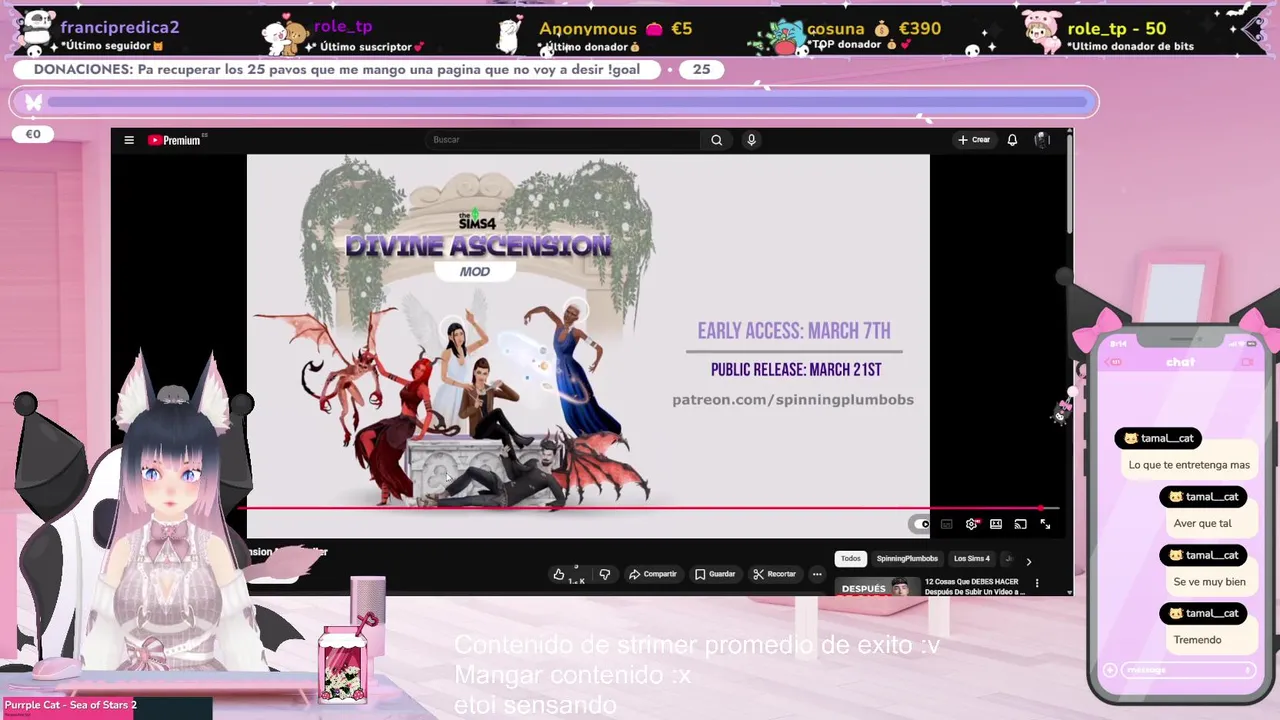
Task: Start voice search with the microphone icon
Action: click(x=751, y=140)
